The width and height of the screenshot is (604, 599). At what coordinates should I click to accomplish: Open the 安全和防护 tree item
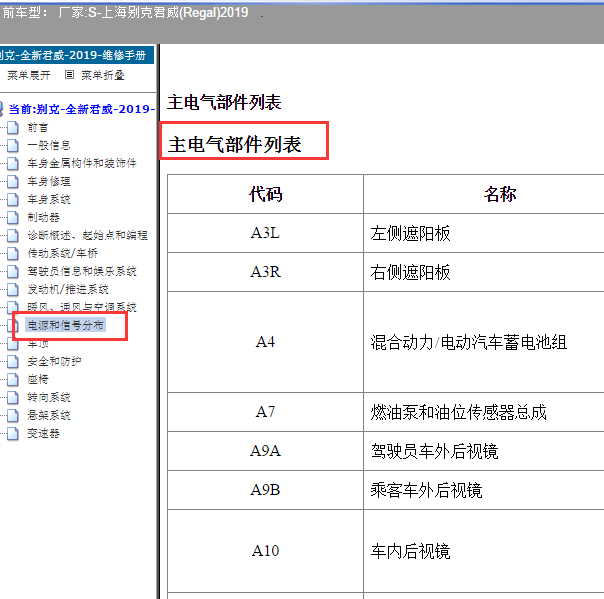(x=54, y=361)
